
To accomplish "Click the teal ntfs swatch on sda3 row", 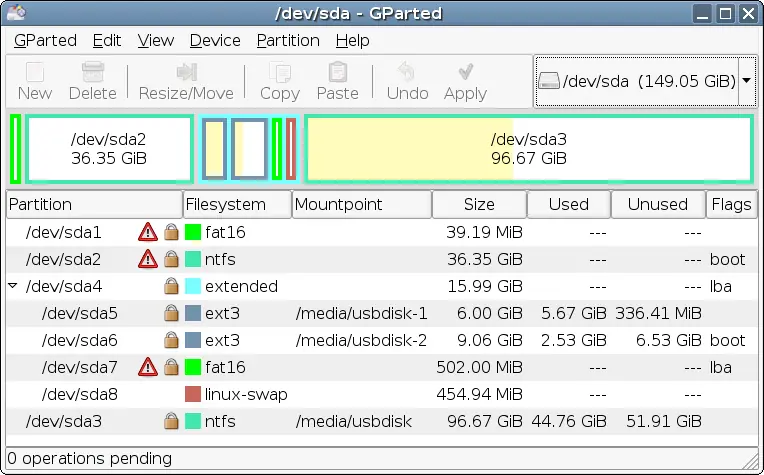I will pos(193,421).
